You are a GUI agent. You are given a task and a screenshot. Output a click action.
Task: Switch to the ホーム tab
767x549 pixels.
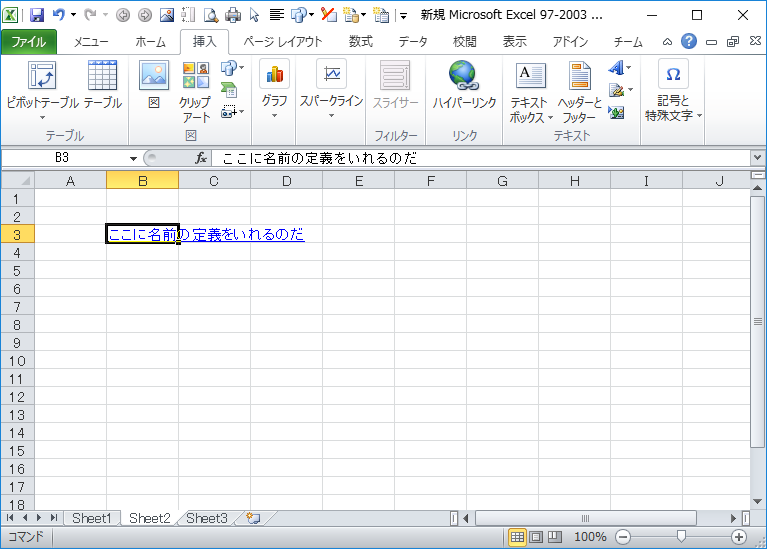tap(150, 42)
